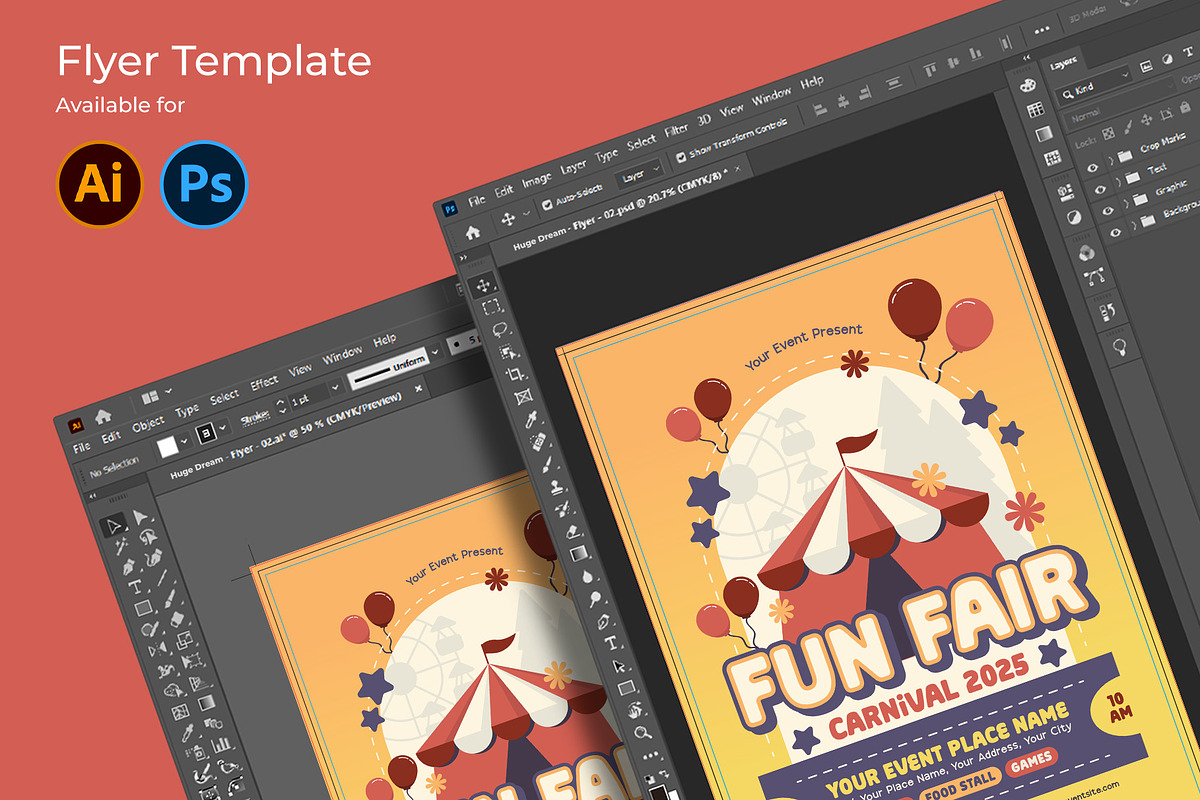
Task: Open the Effect menu in Illustrator
Action: pos(264,383)
